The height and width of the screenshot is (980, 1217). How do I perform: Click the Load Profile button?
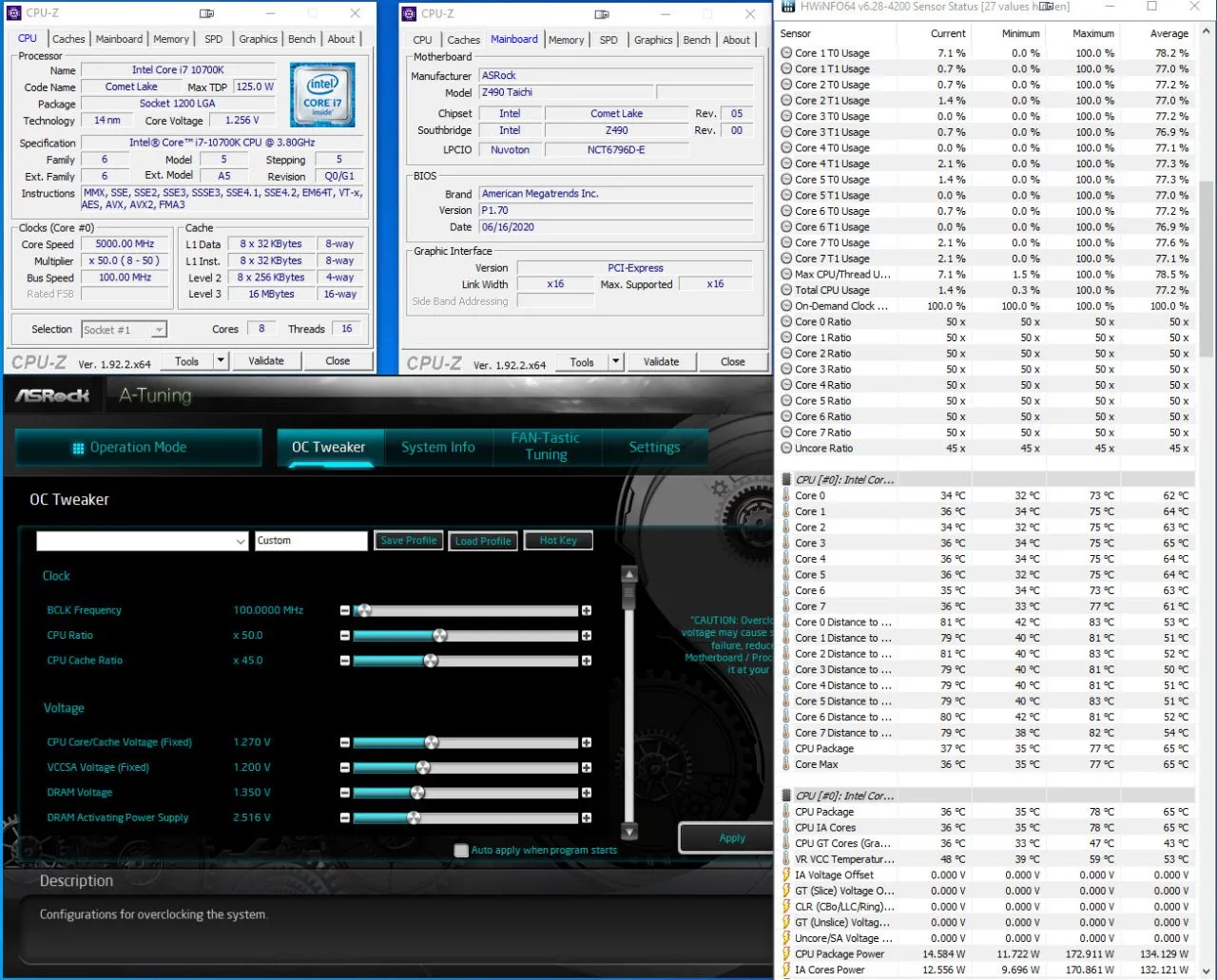point(483,541)
